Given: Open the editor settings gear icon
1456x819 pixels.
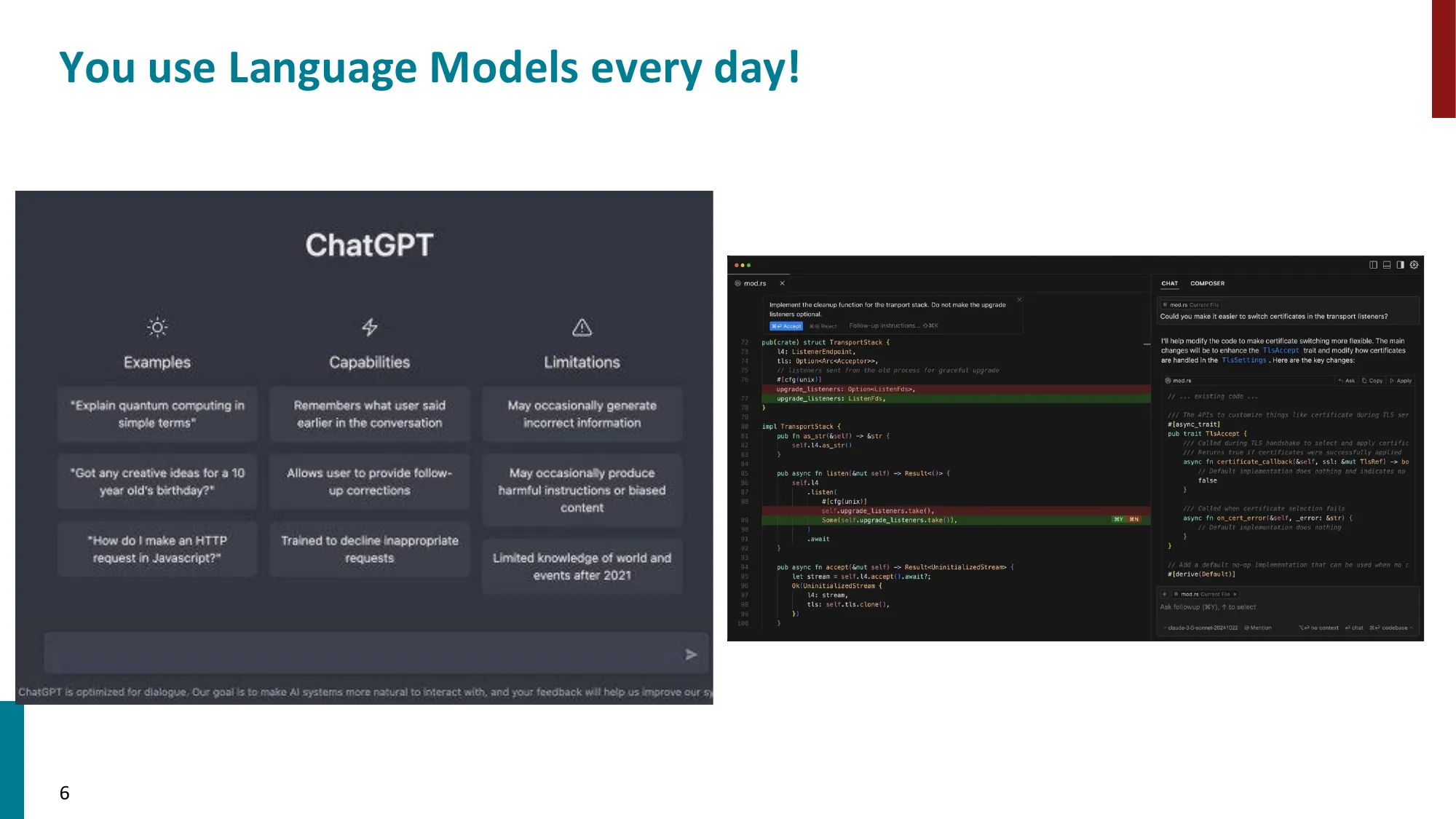Looking at the screenshot, I should pos(1414,265).
